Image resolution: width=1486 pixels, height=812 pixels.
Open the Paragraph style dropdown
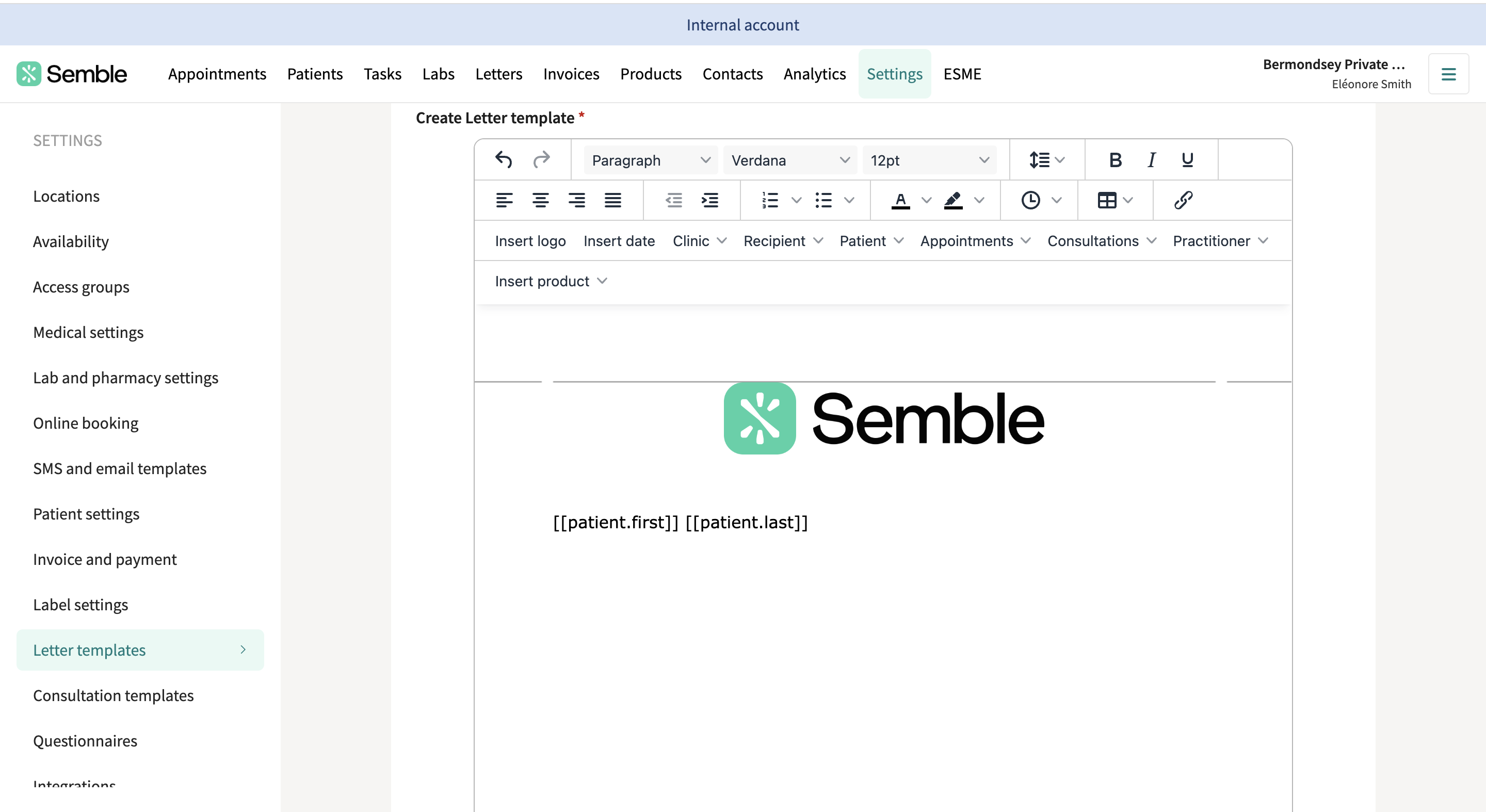coord(651,160)
